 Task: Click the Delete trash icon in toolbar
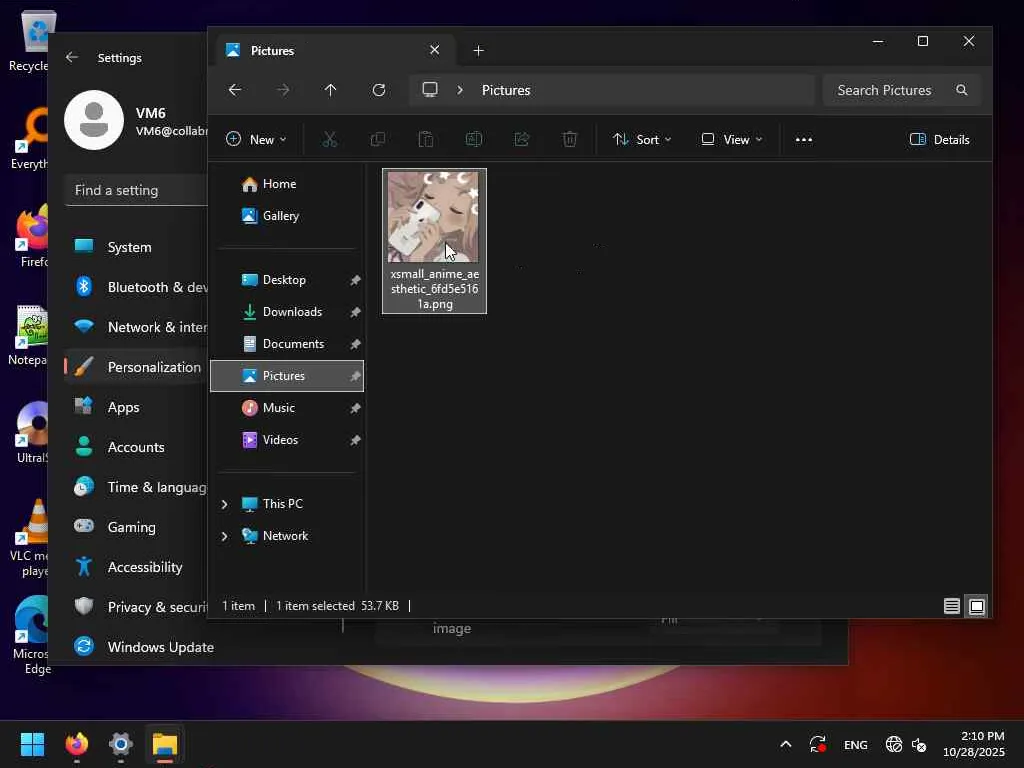click(570, 140)
